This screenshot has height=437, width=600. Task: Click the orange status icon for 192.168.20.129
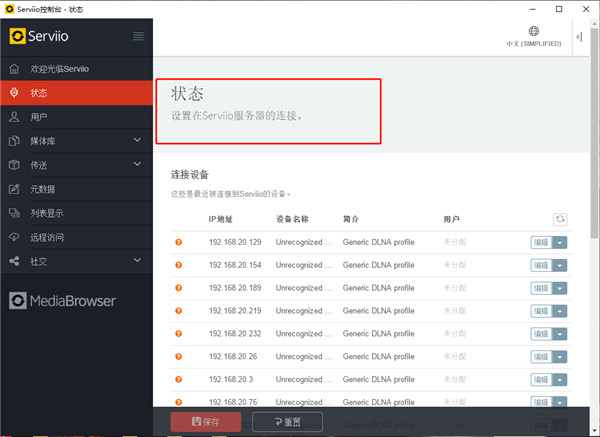click(179, 242)
